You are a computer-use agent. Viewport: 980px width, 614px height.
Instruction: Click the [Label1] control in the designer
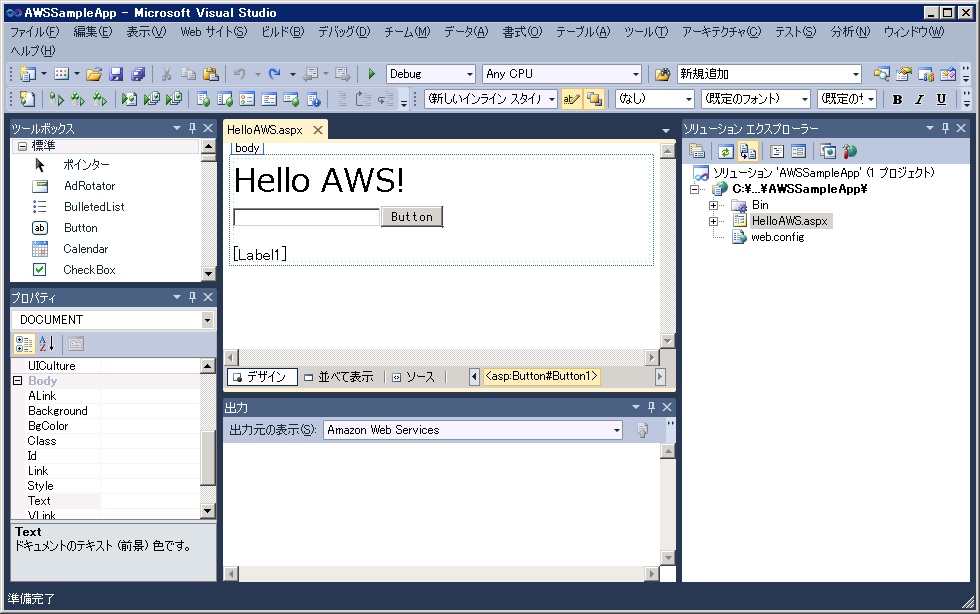point(260,254)
